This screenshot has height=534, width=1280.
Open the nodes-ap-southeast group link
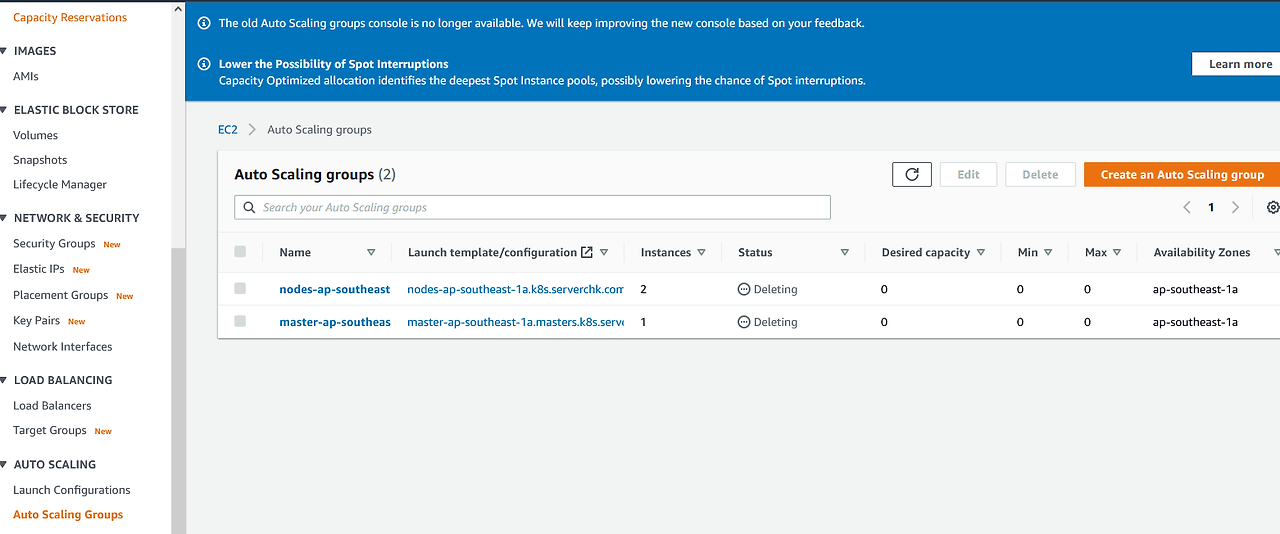pyautogui.click(x=335, y=289)
